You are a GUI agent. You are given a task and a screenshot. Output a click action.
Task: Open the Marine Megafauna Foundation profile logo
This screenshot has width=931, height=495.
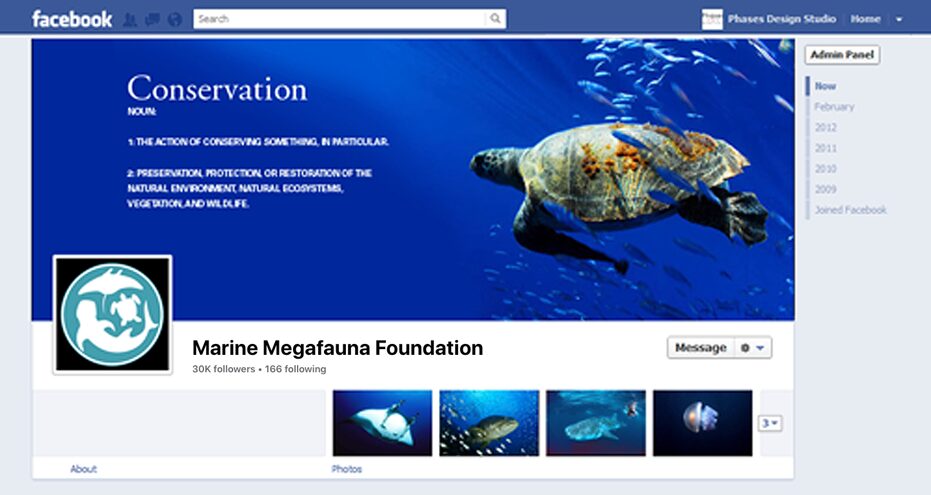point(113,315)
